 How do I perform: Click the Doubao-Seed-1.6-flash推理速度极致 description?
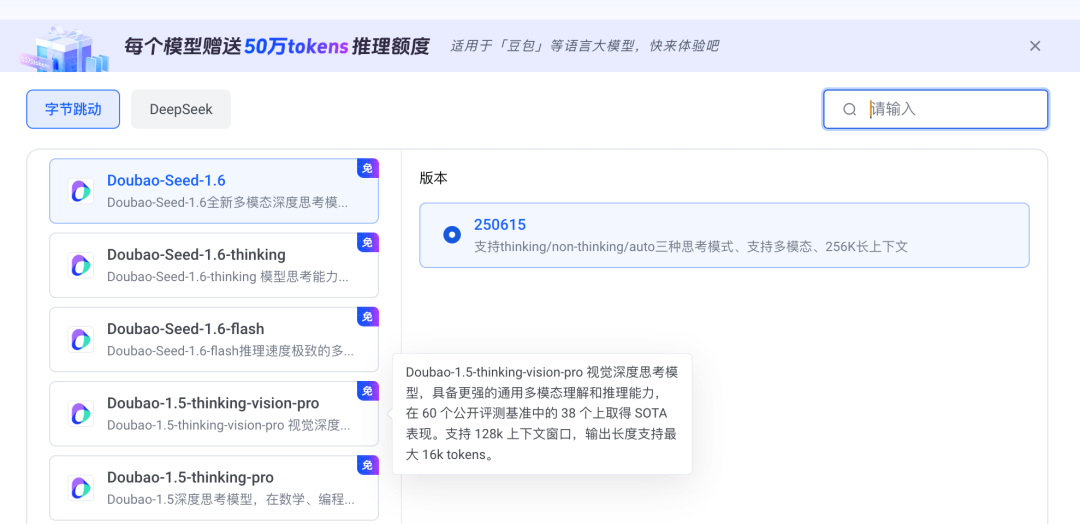pyautogui.click(x=231, y=351)
